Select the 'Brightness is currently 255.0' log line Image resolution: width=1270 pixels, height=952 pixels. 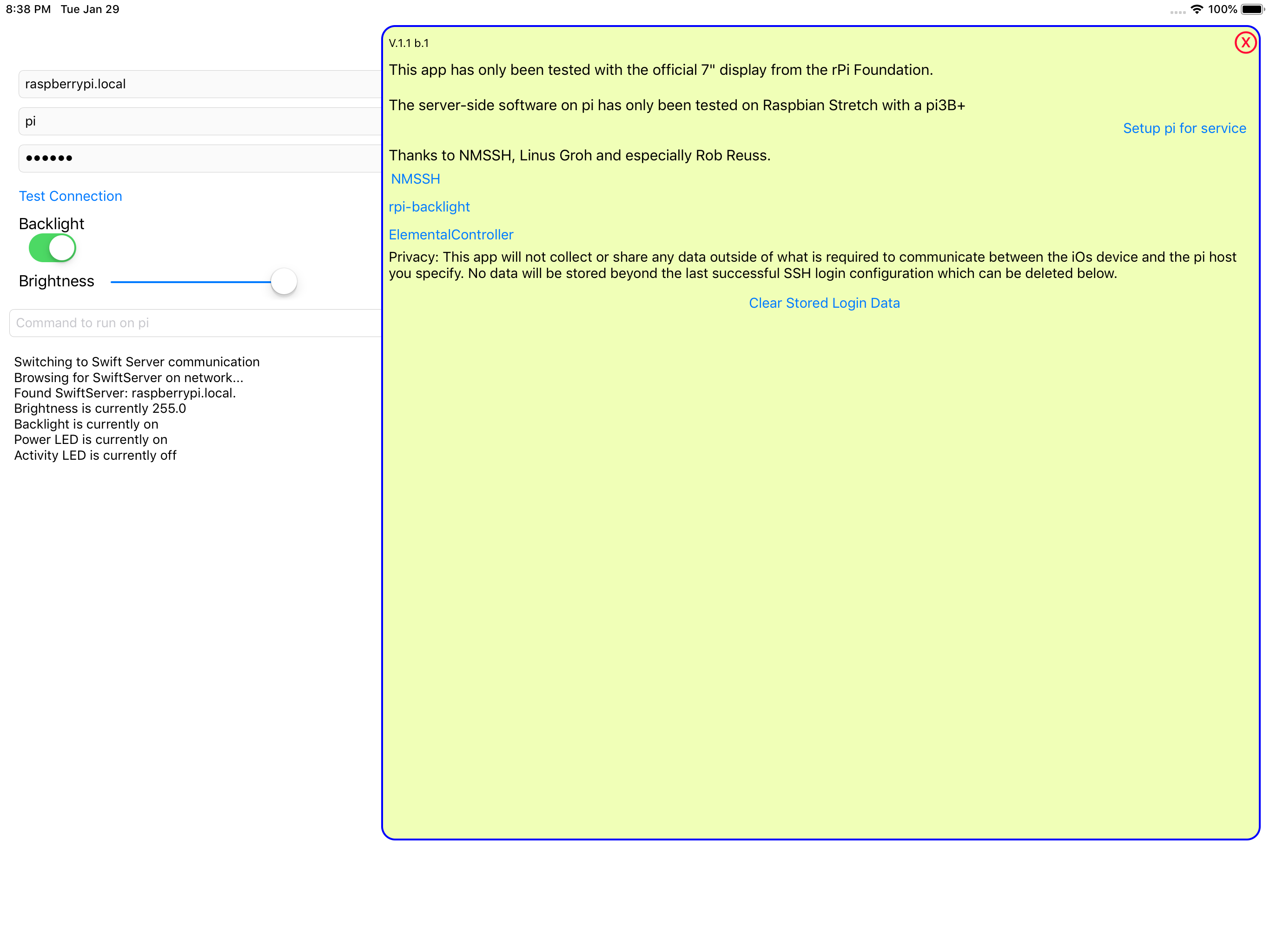click(100, 408)
